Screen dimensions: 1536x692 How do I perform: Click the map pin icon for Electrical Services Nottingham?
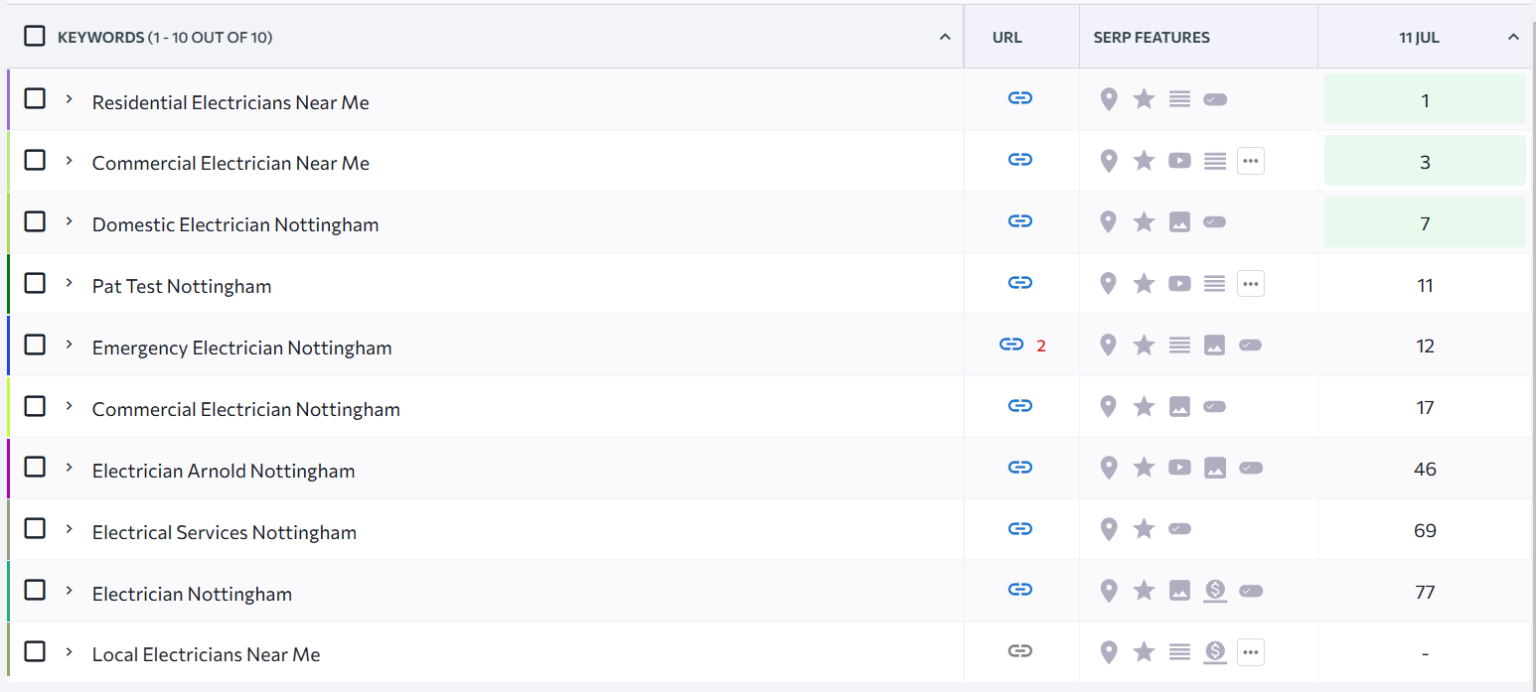pos(1108,529)
